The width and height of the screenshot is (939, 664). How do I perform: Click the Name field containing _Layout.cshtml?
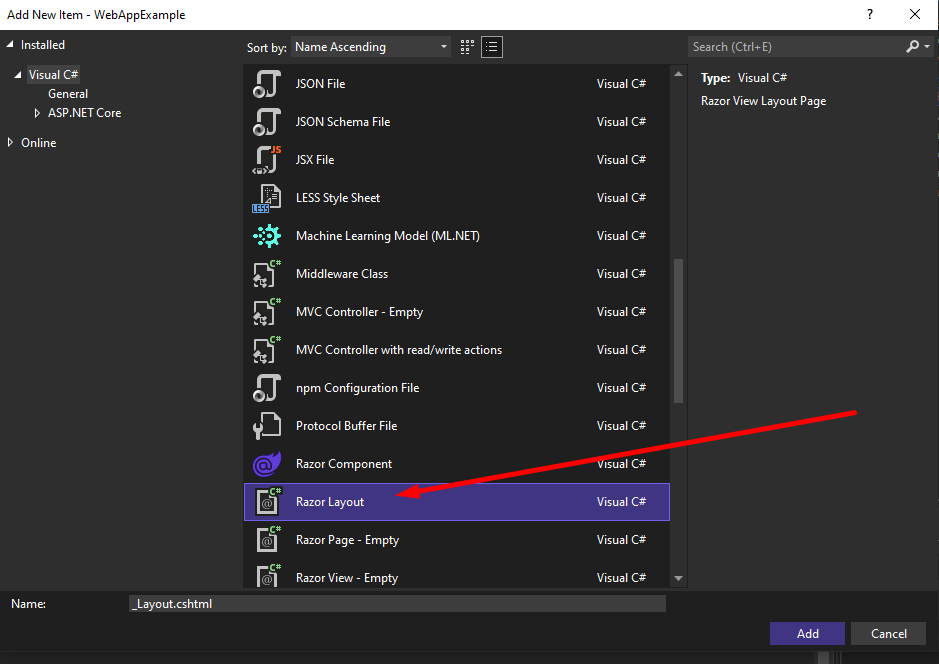click(397, 604)
